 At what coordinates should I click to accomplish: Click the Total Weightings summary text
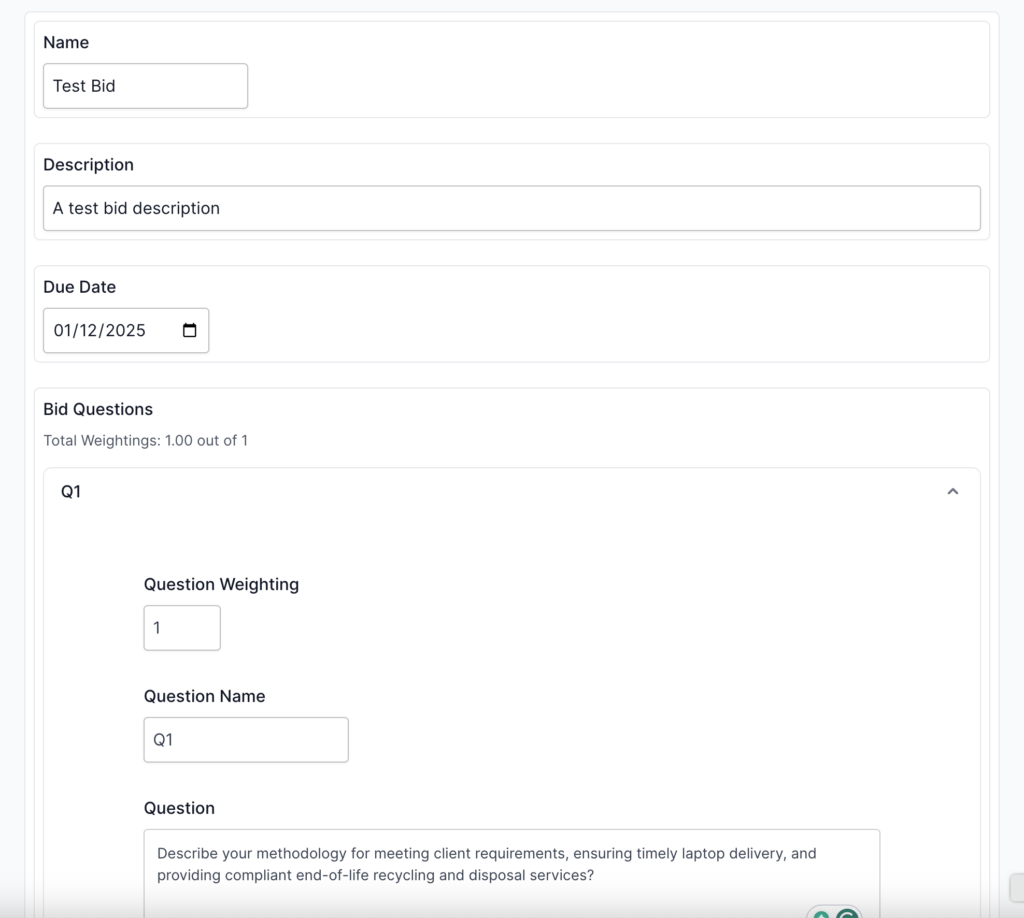tap(145, 440)
